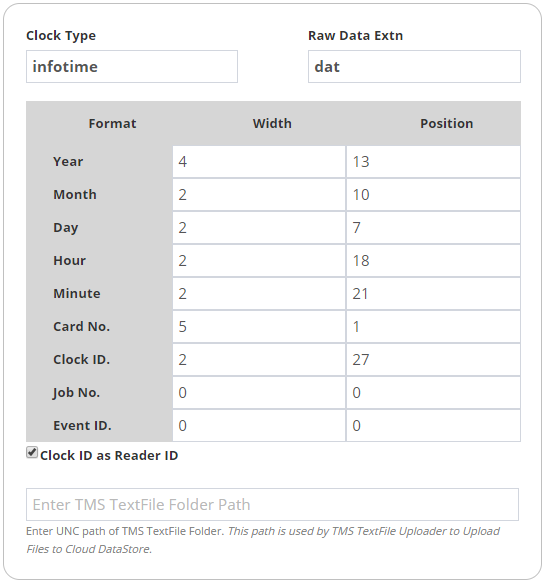Select the Month width field
This screenshot has width=544, height=583.
pos(259,195)
